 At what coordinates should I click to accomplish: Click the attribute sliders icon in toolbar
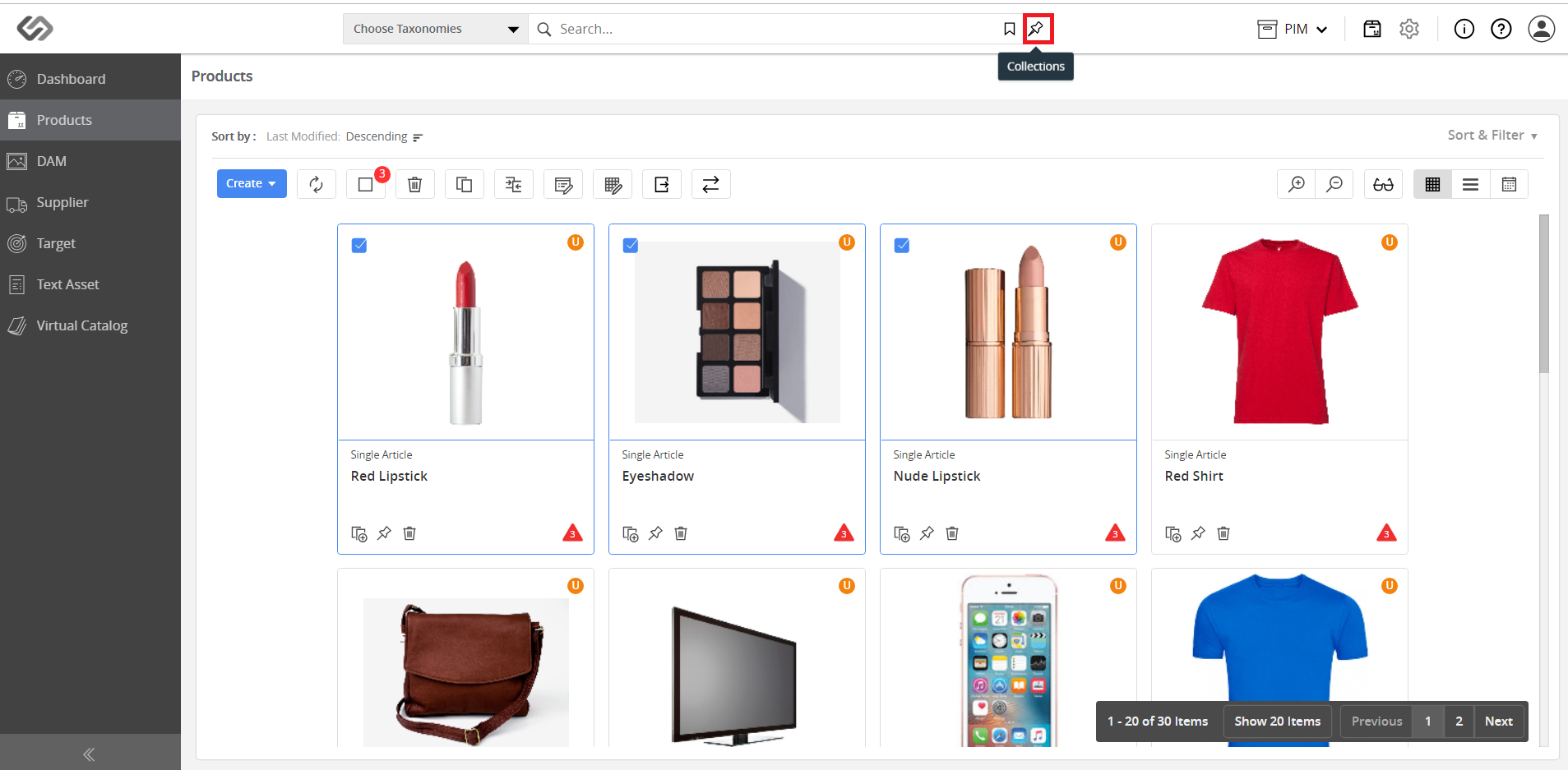tap(514, 184)
